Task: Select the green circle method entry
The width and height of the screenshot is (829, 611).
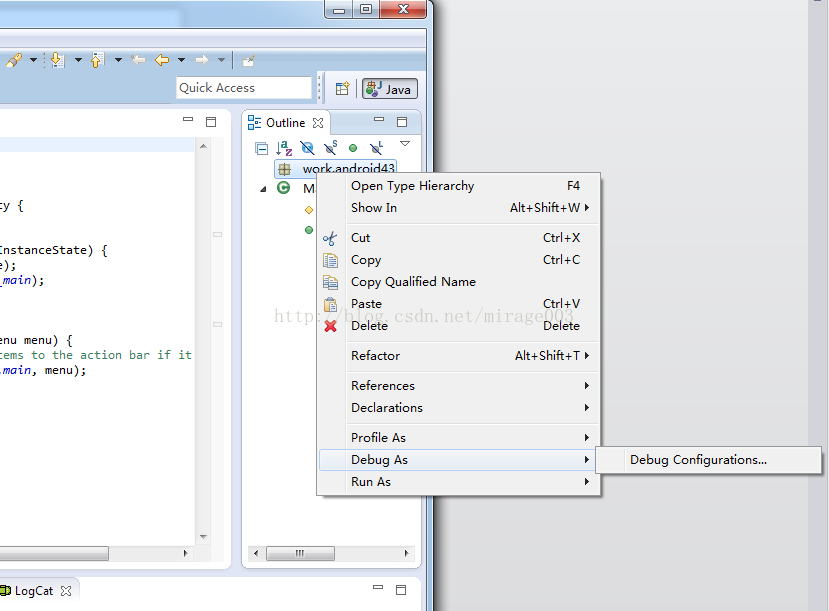Action: (309, 230)
